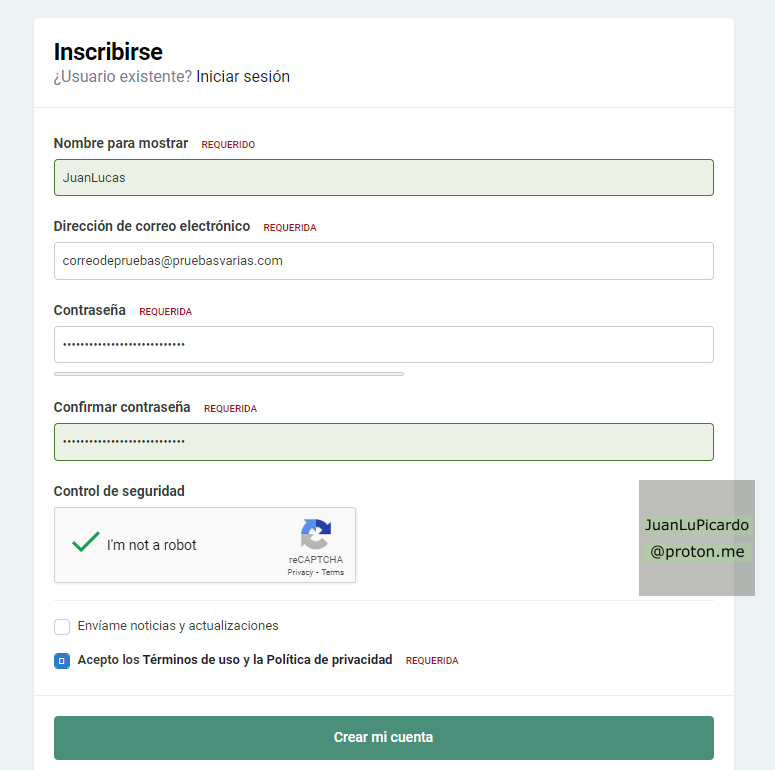Click the Confirmar contraseña field
Screen dimensions: 775x770
click(383, 441)
